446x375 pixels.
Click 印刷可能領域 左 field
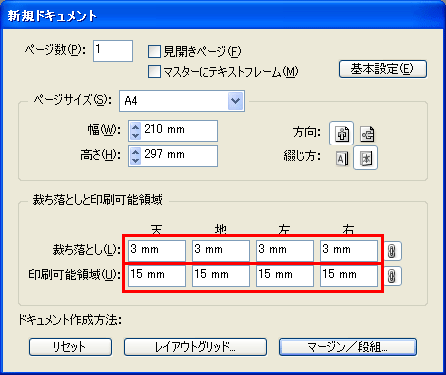click(285, 276)
